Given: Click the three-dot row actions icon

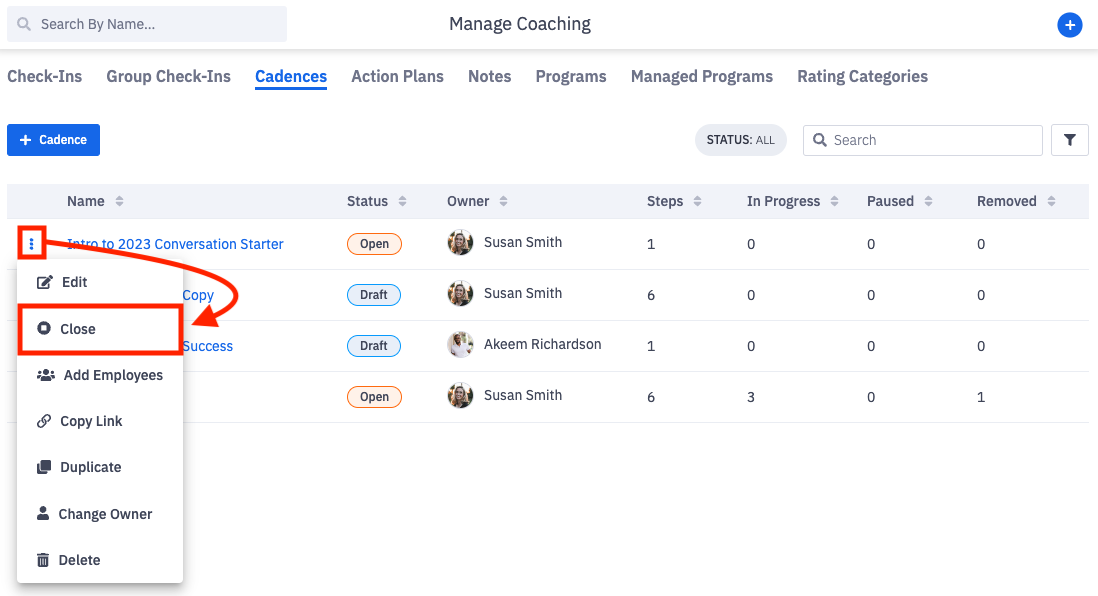Looking at the screenshot, I should pyautogui.click(x=32, y=243).
